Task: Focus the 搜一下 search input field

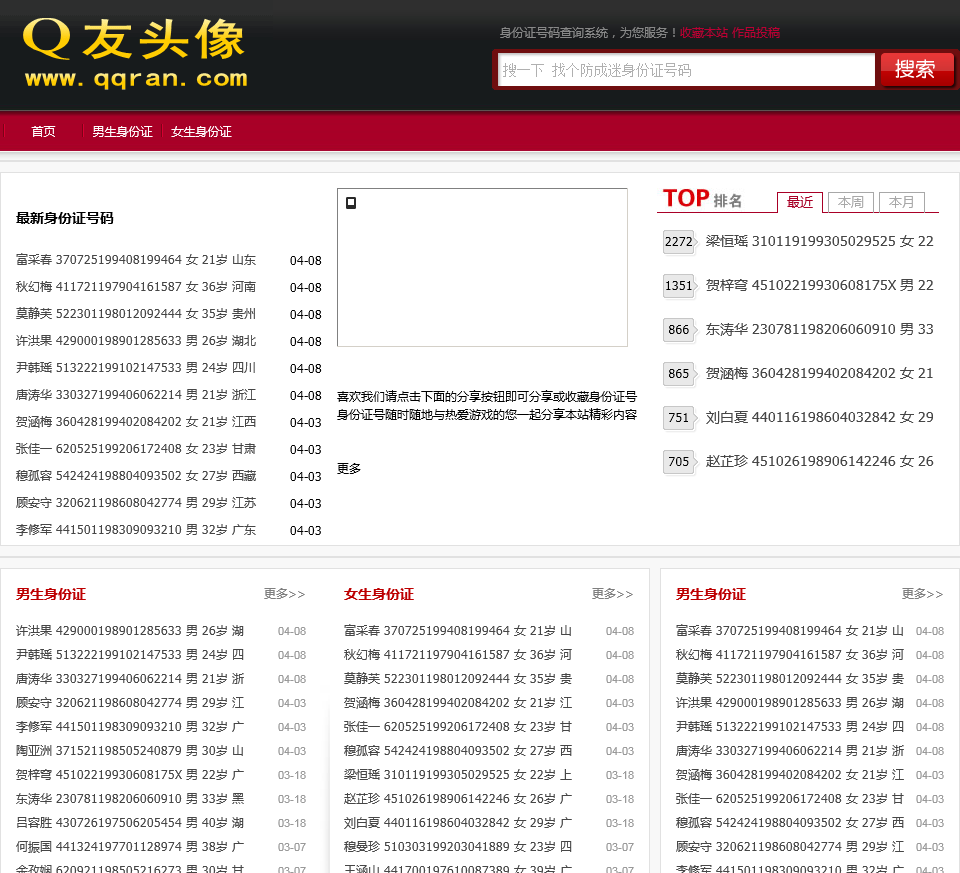Action: coord(686,70)
